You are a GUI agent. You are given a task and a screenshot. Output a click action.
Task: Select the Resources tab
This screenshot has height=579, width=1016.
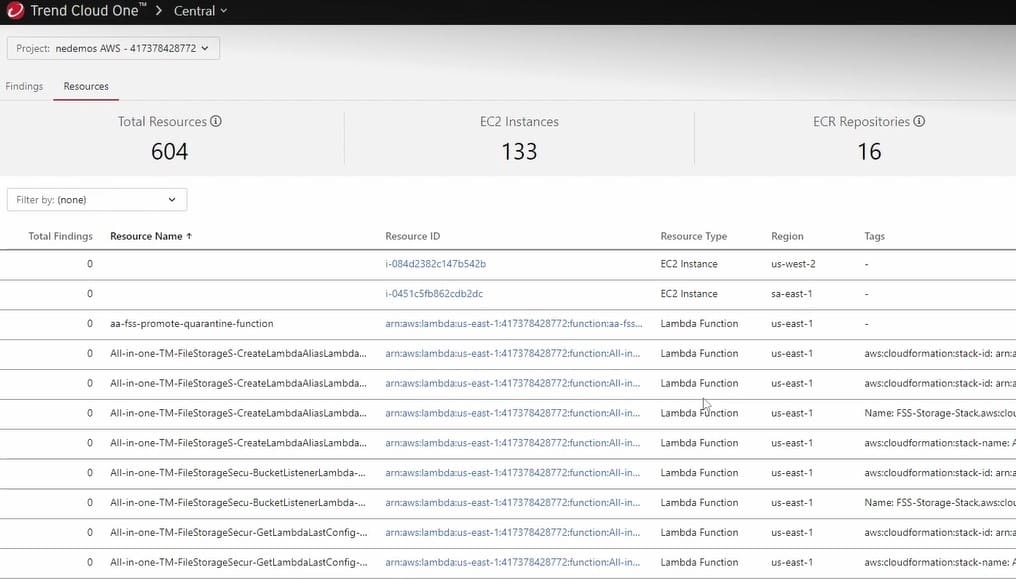[86, 86]
